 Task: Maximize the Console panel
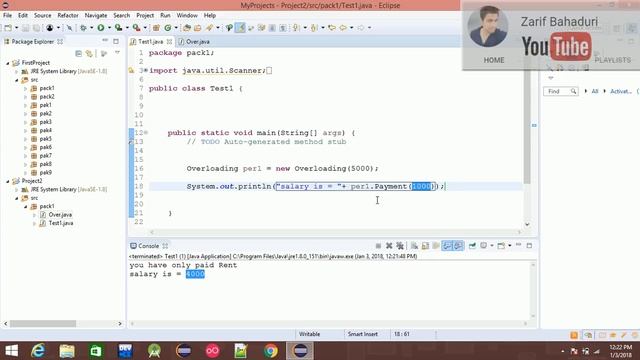click(x=529, y=245)
